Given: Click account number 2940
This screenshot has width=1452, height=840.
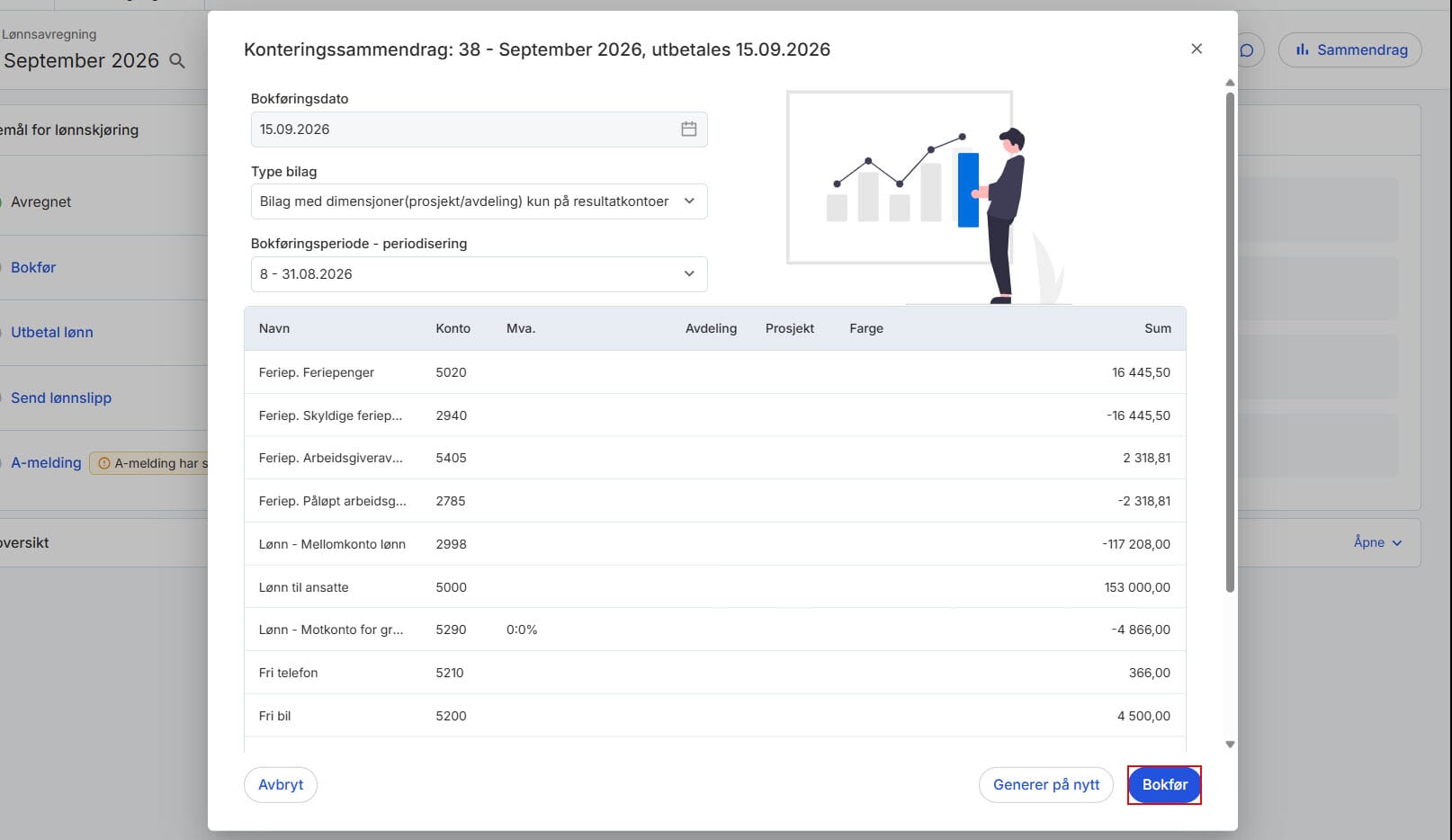Looking at the screenshot, I should [451, 416].
